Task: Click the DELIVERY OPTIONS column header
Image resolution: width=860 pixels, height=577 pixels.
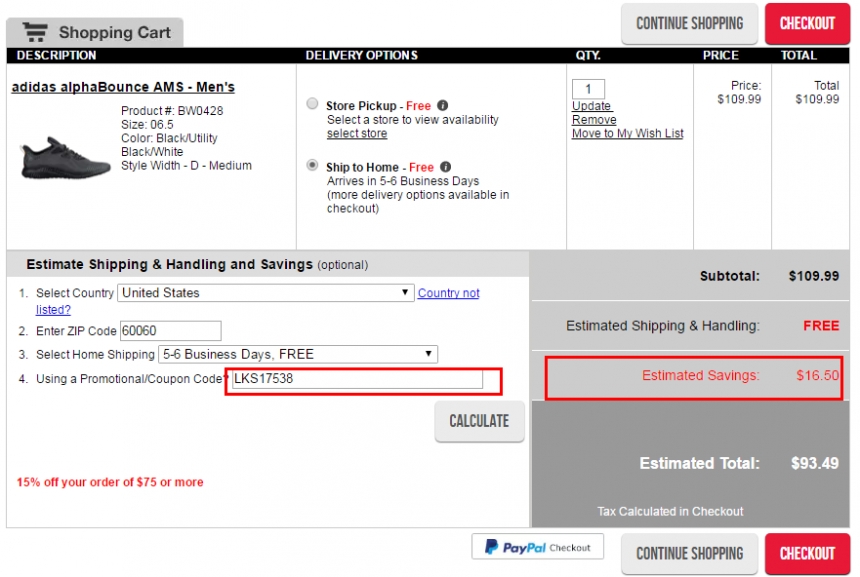Action: pyautogui.click(x=361, y=55)
